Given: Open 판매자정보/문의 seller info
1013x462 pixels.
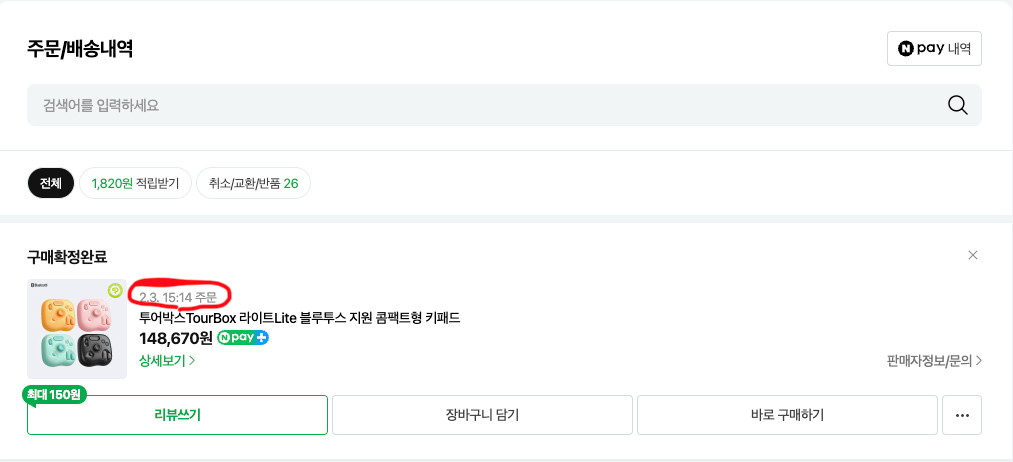Looking at the screenshot, I should [934, 360].
